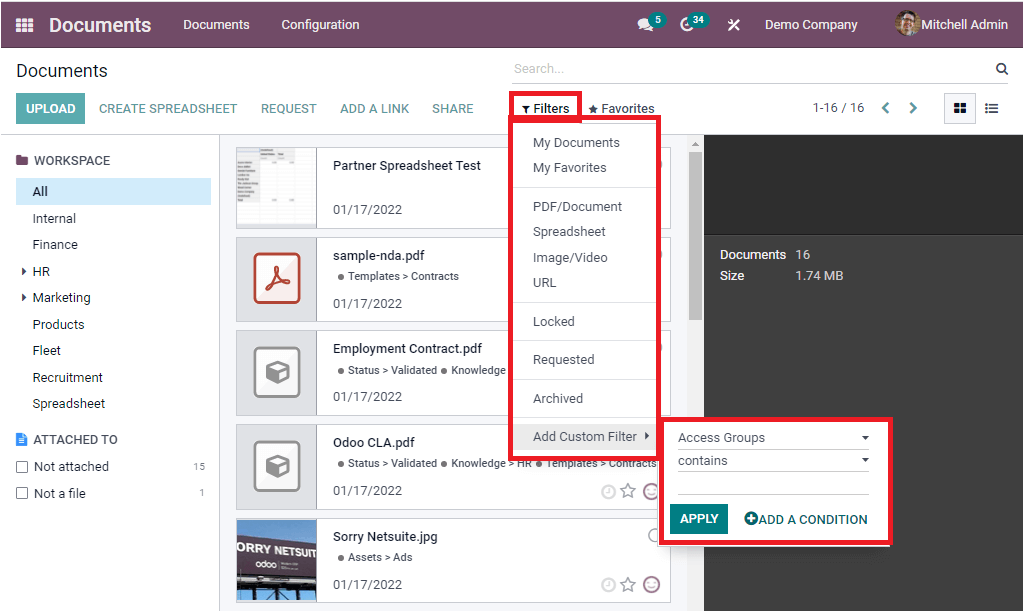This screenshot has height=612, width=1024.
Task: Click the Request button
Action: click(x=289, y=108)
